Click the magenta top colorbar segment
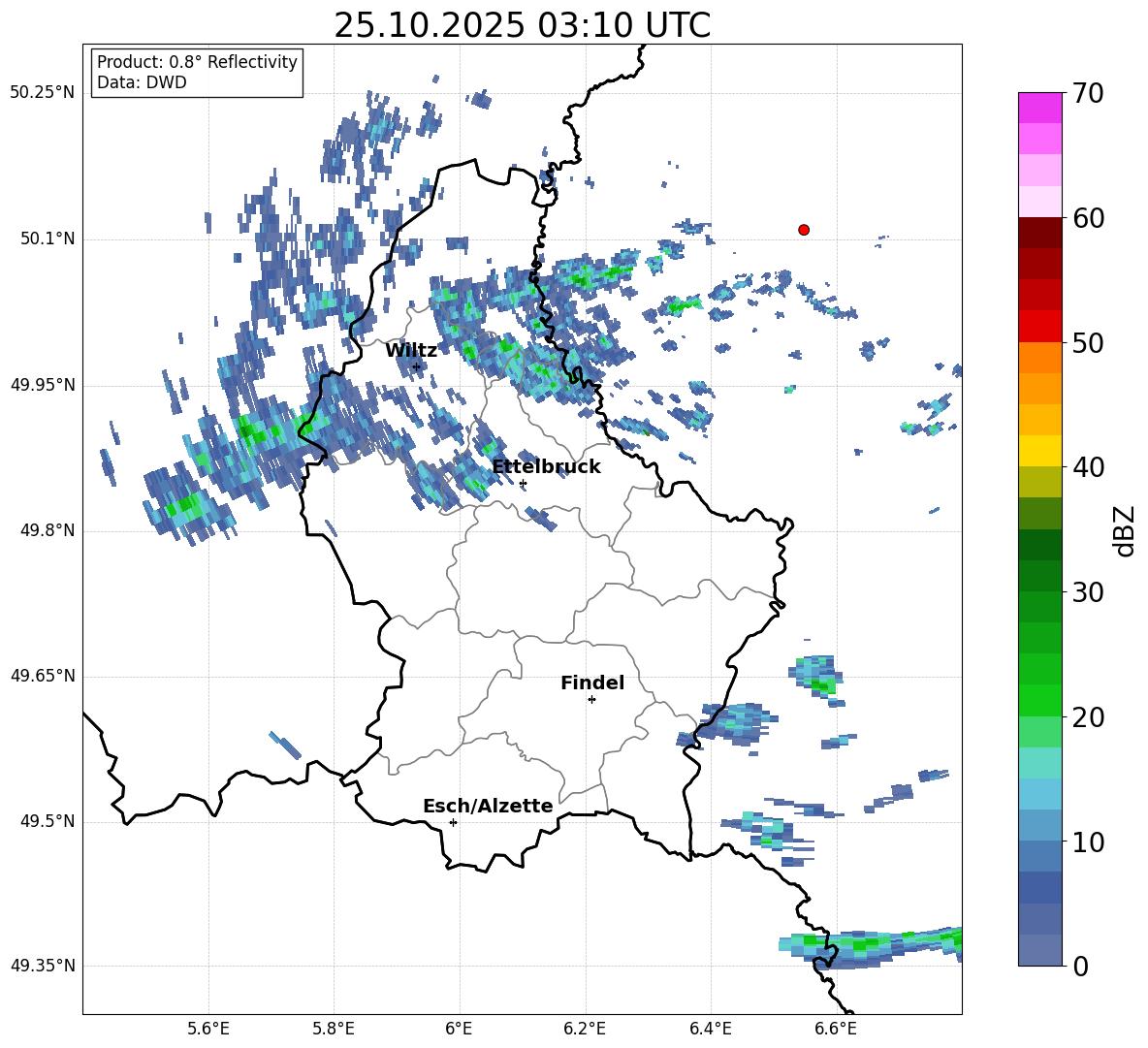 pos(1039,109)
